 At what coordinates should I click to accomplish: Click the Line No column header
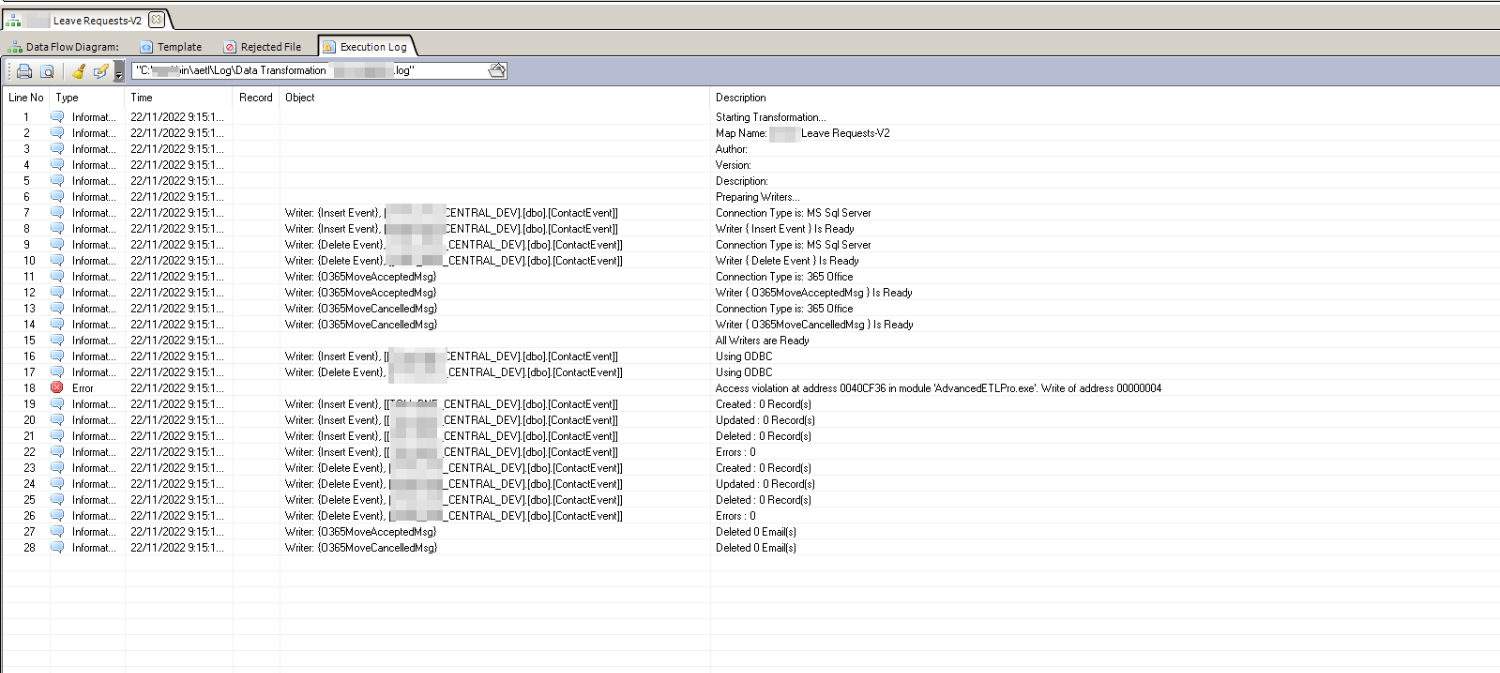[x=26, y=98]
